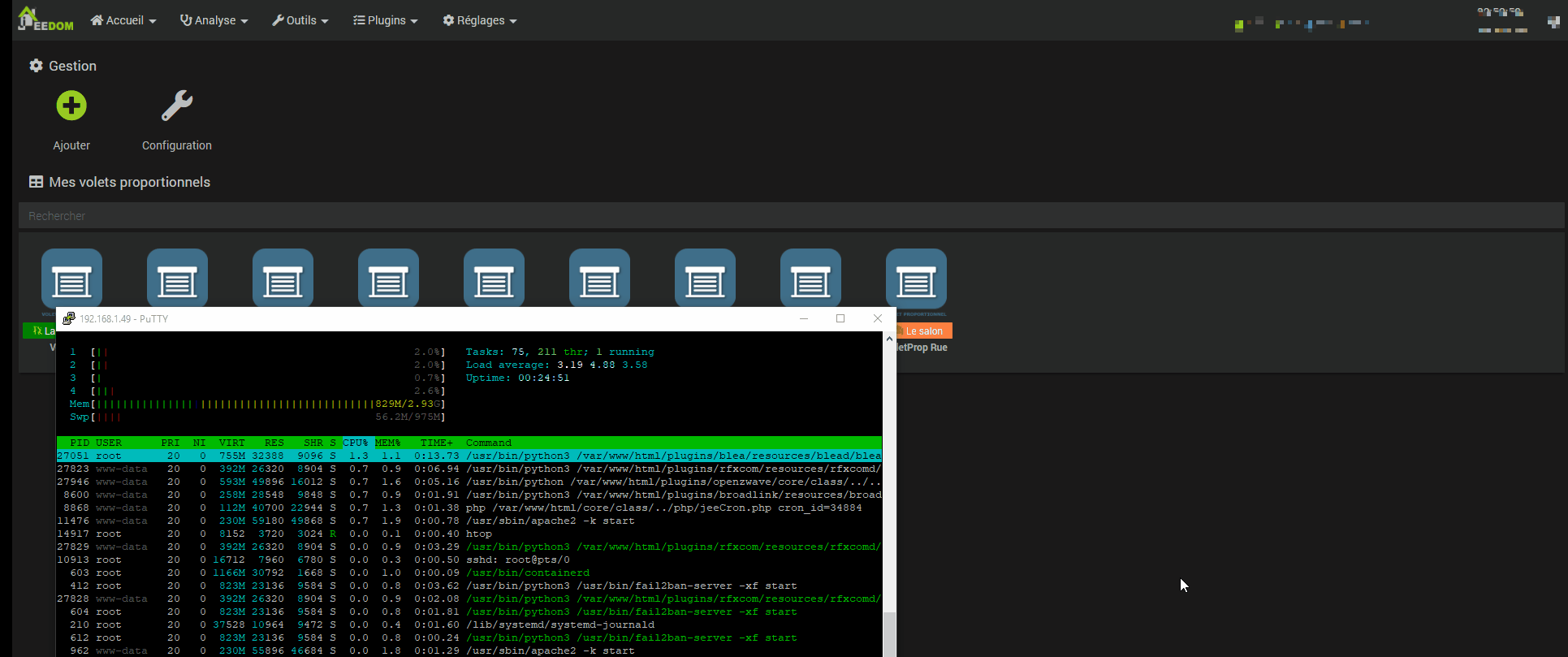Sort htop by the SHR column
Image resolution: width=1568 pixels, height=657 pixels.
click(x=313, y=443)
